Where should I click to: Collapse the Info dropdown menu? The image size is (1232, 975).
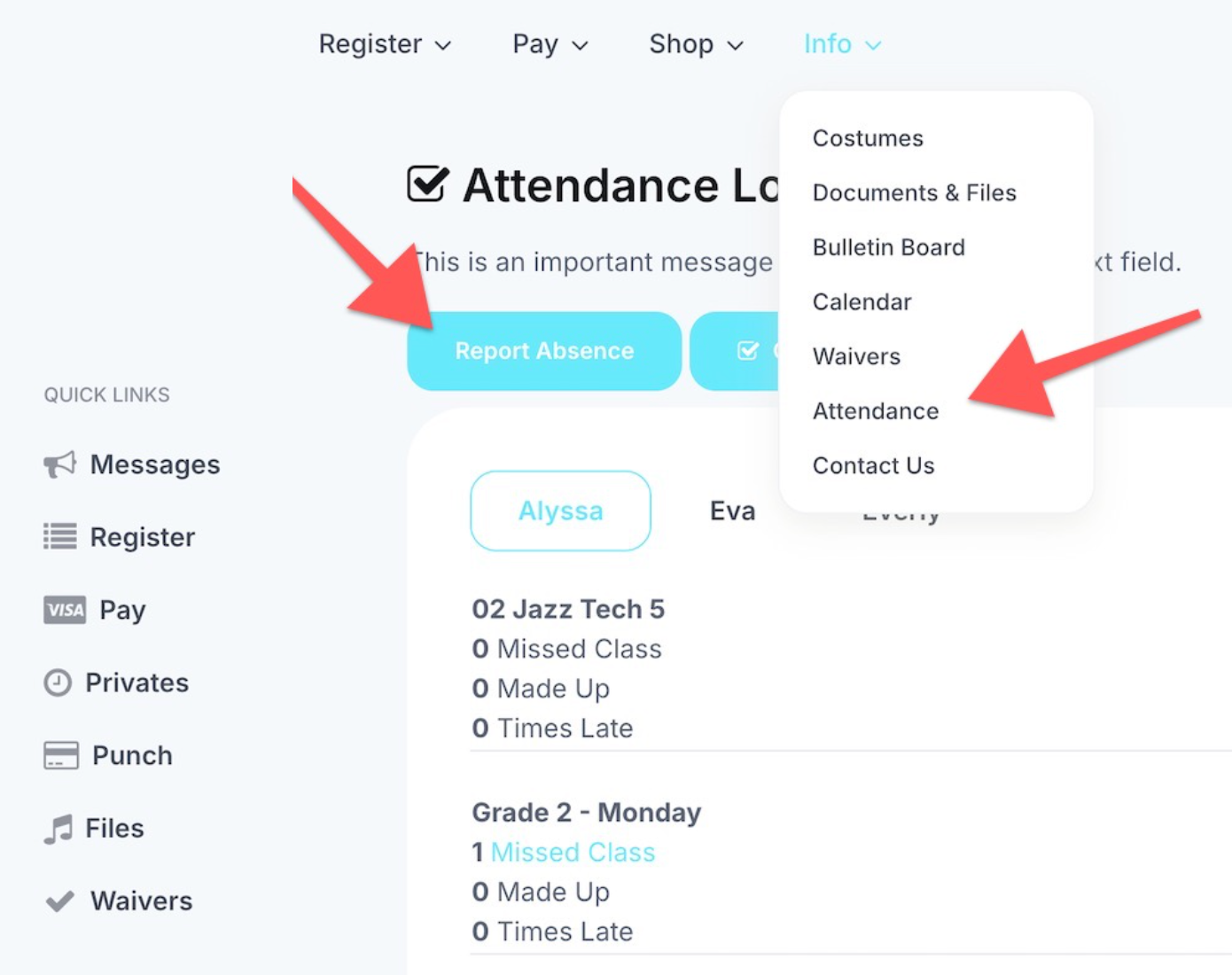tap(842, 44)
